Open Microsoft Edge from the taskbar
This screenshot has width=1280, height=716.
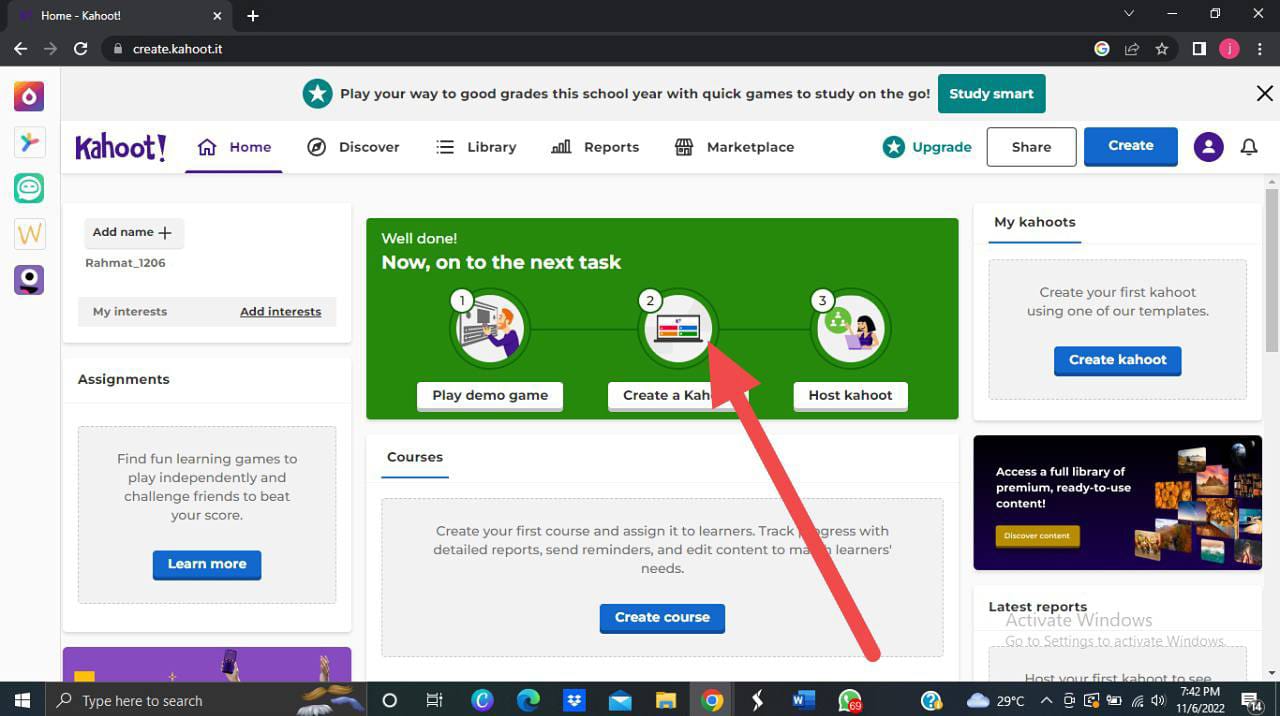coord(529,700)
